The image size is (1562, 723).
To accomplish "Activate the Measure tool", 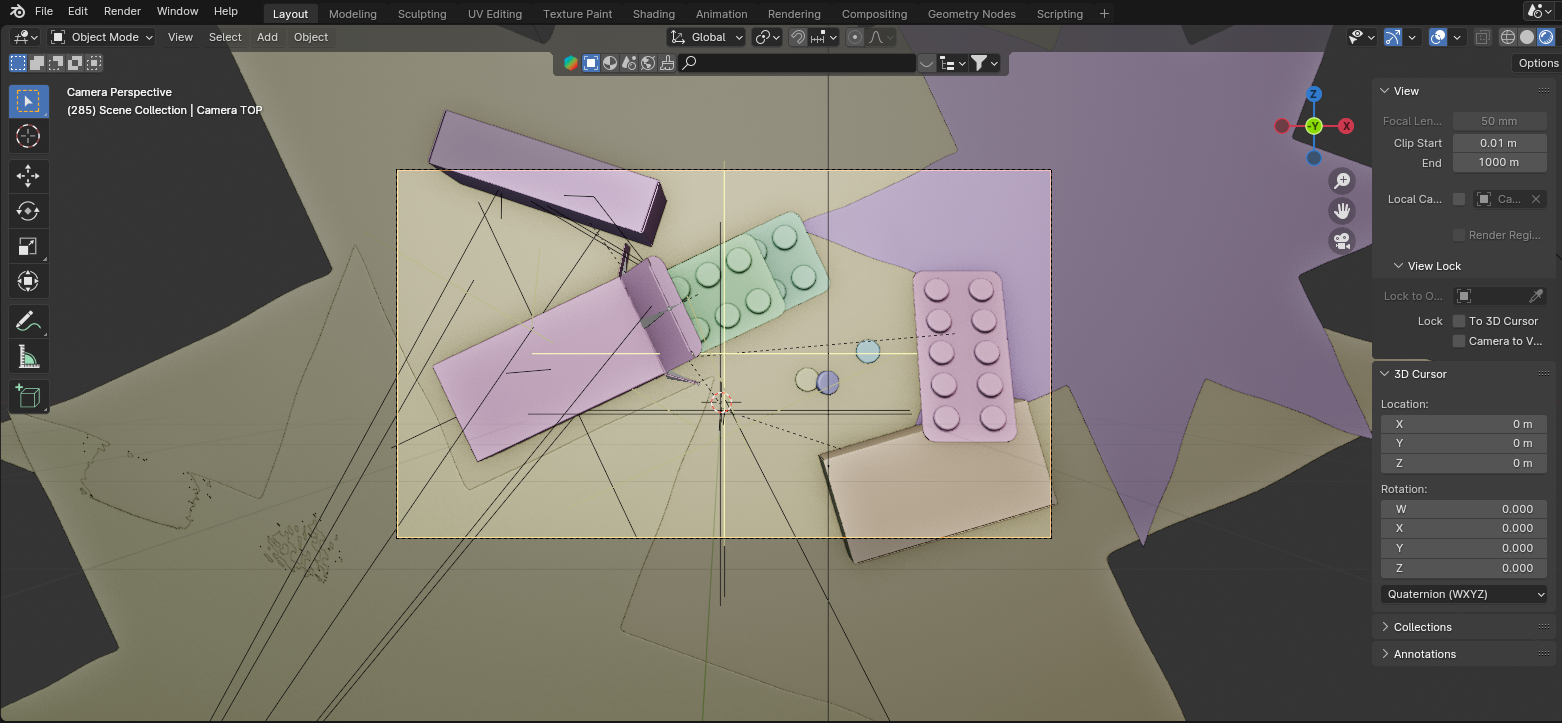I will point(28,355).
